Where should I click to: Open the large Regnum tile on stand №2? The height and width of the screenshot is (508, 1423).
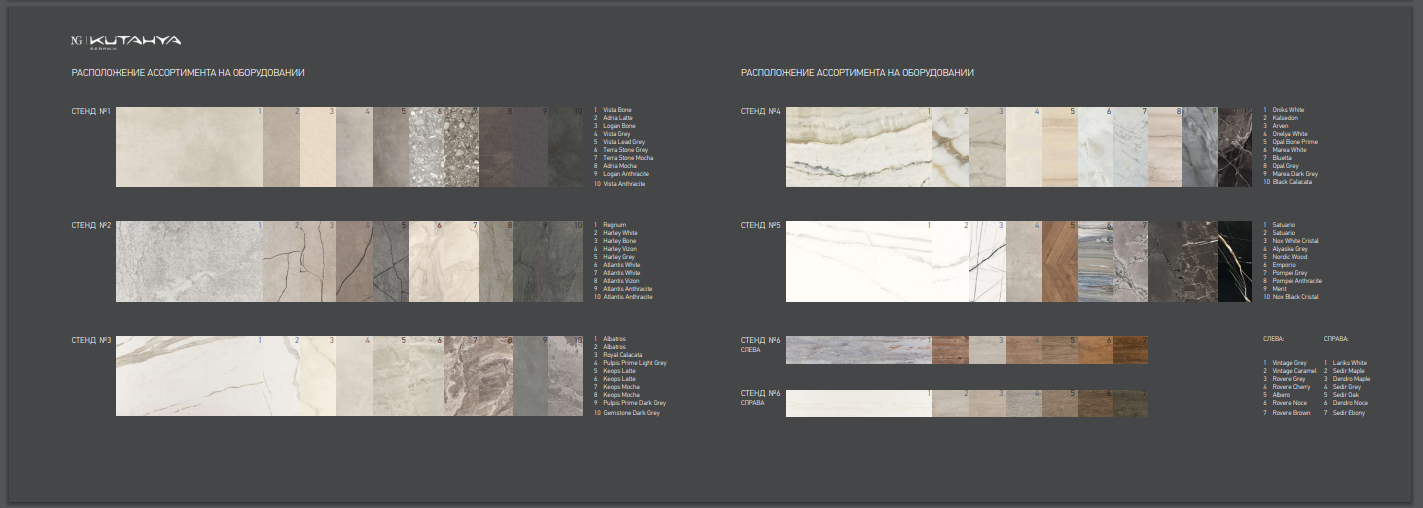189,261
